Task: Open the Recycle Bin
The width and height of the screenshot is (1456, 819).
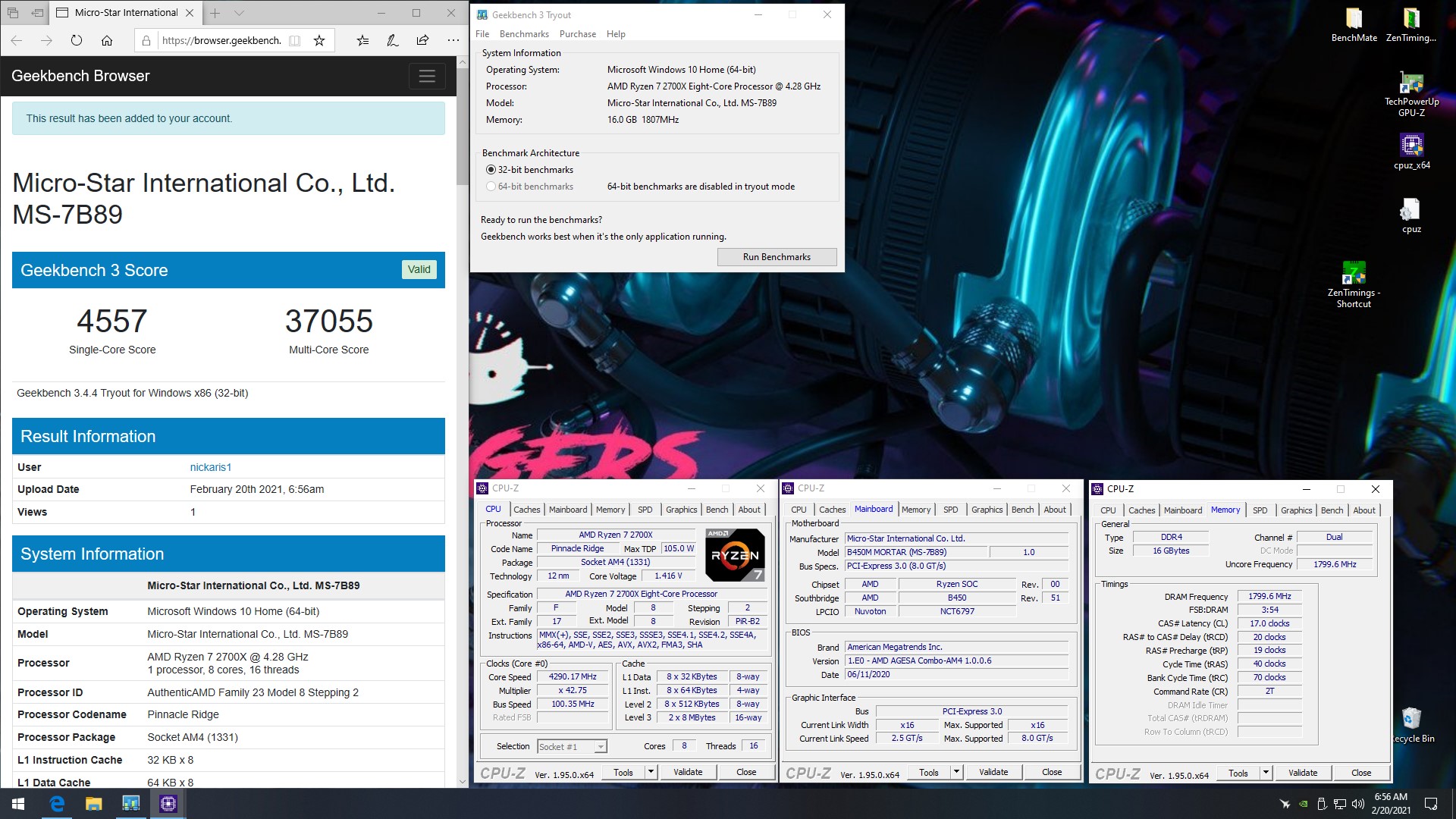Action: 1411,724
